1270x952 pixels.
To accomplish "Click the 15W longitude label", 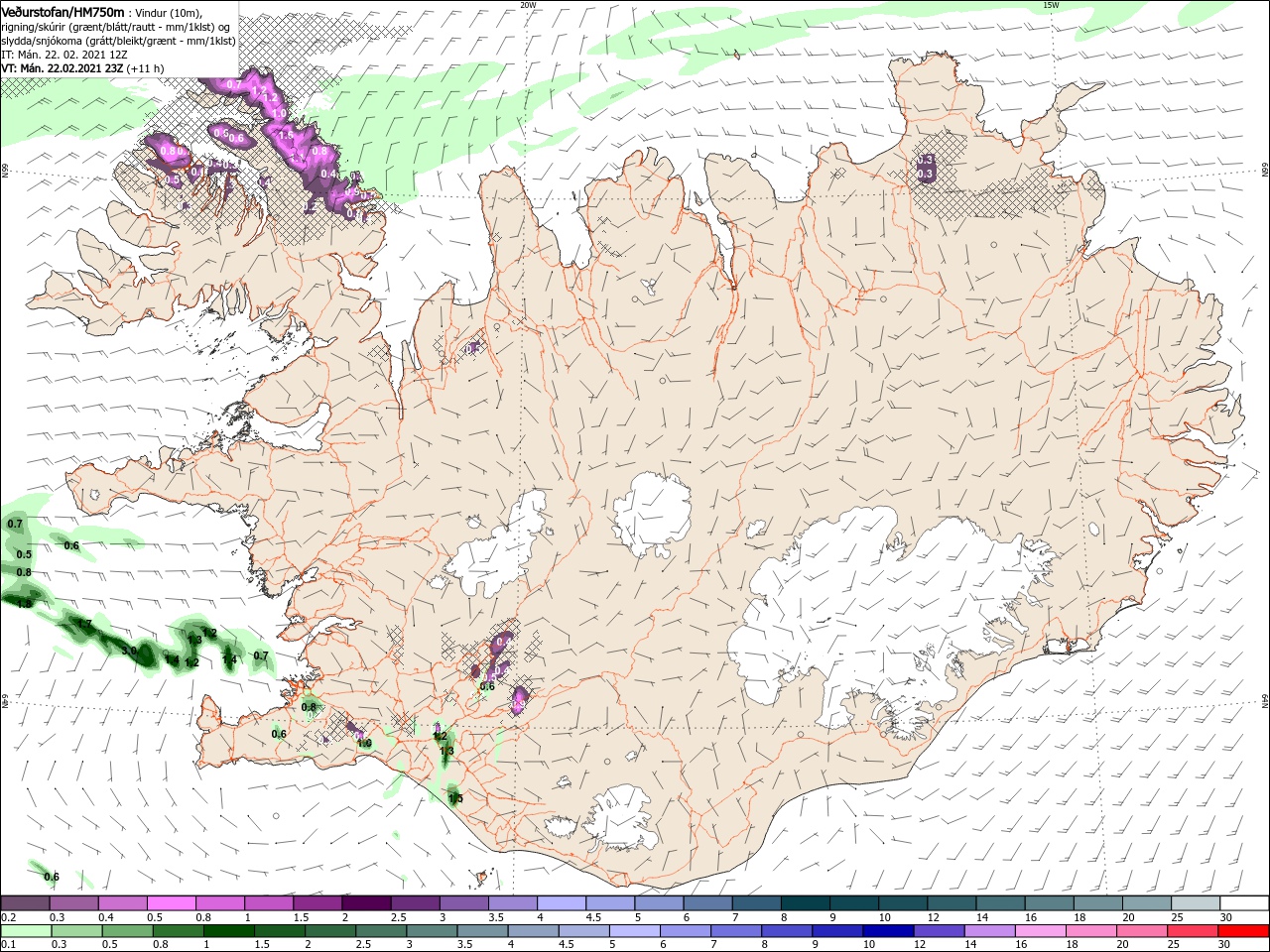I will [x=1051, y=5].
